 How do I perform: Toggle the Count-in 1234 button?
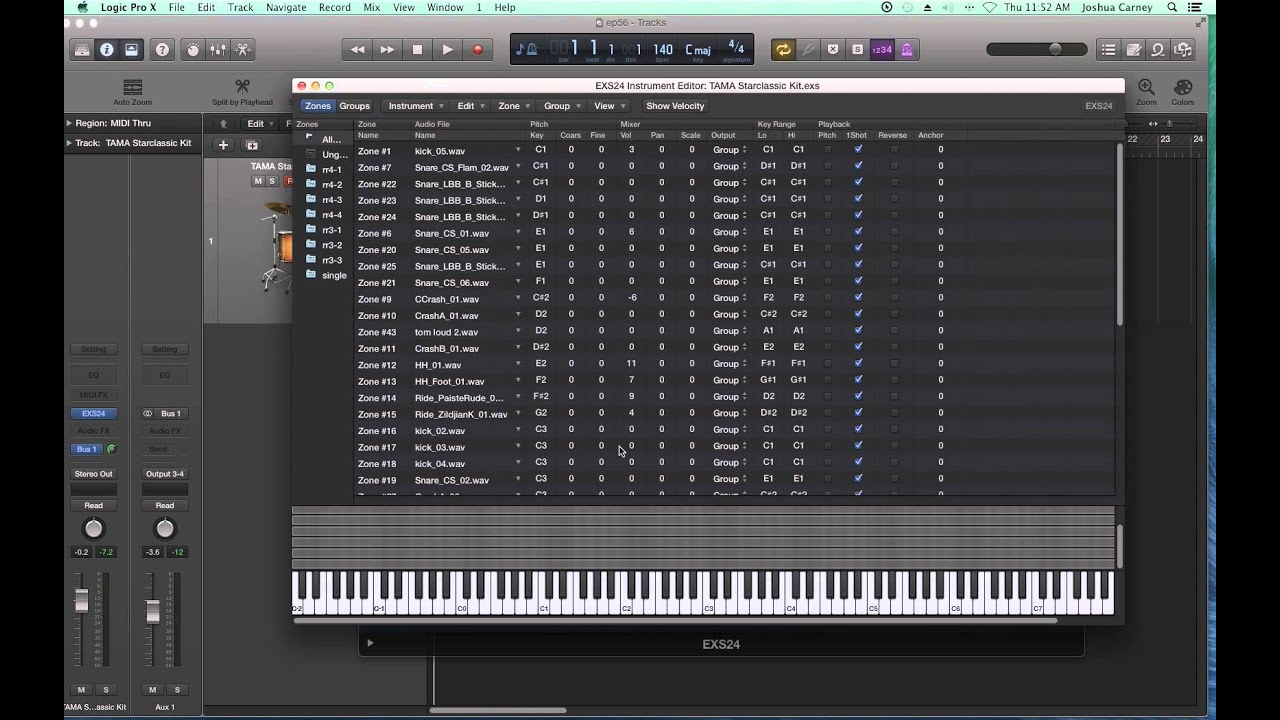[882, 49]
